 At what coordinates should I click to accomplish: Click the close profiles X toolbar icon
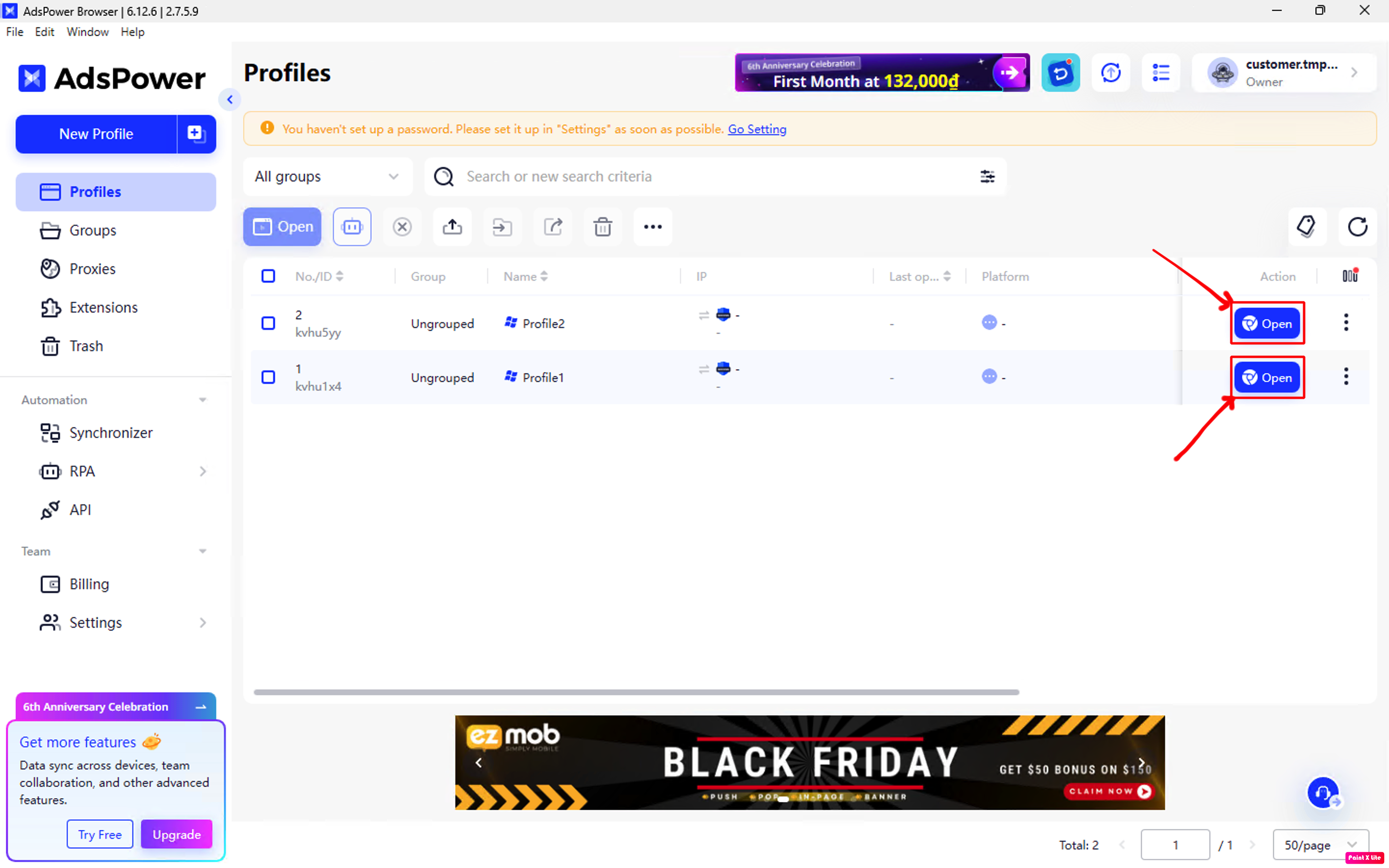click(x=402, y=227)
